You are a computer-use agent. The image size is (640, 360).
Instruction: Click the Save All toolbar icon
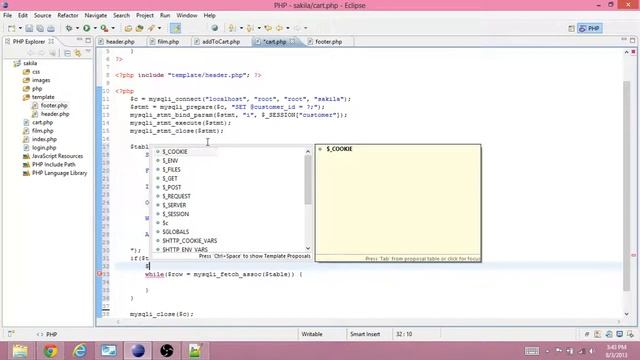click(40, 28)
